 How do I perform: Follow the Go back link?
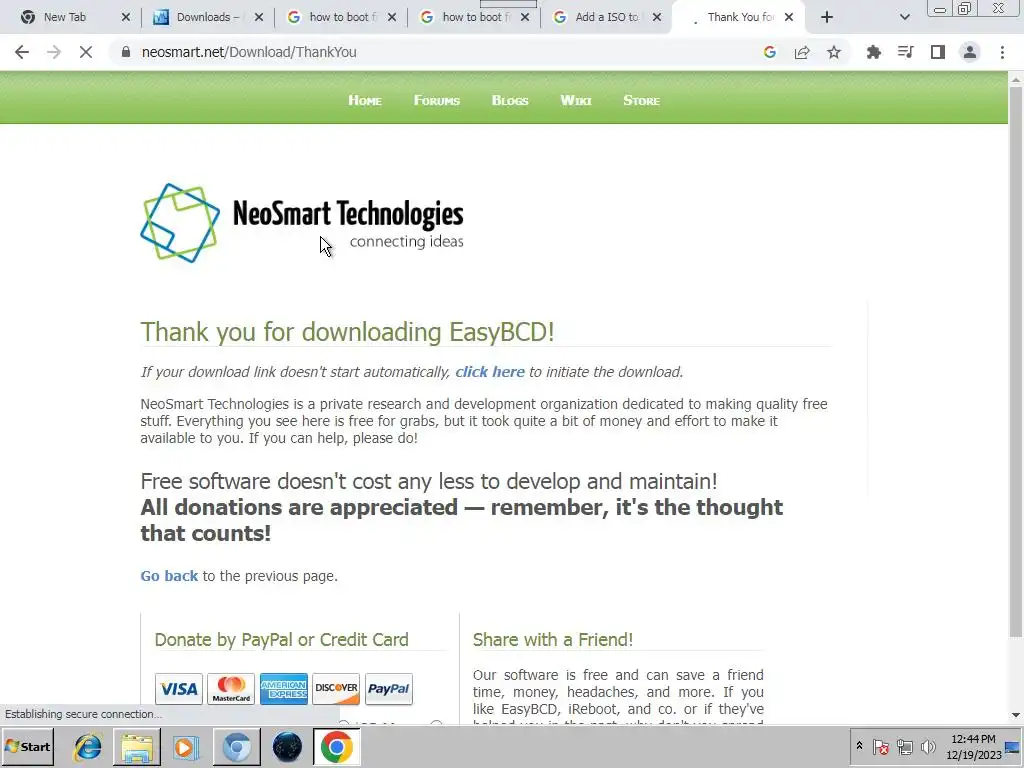click(169, 576)
